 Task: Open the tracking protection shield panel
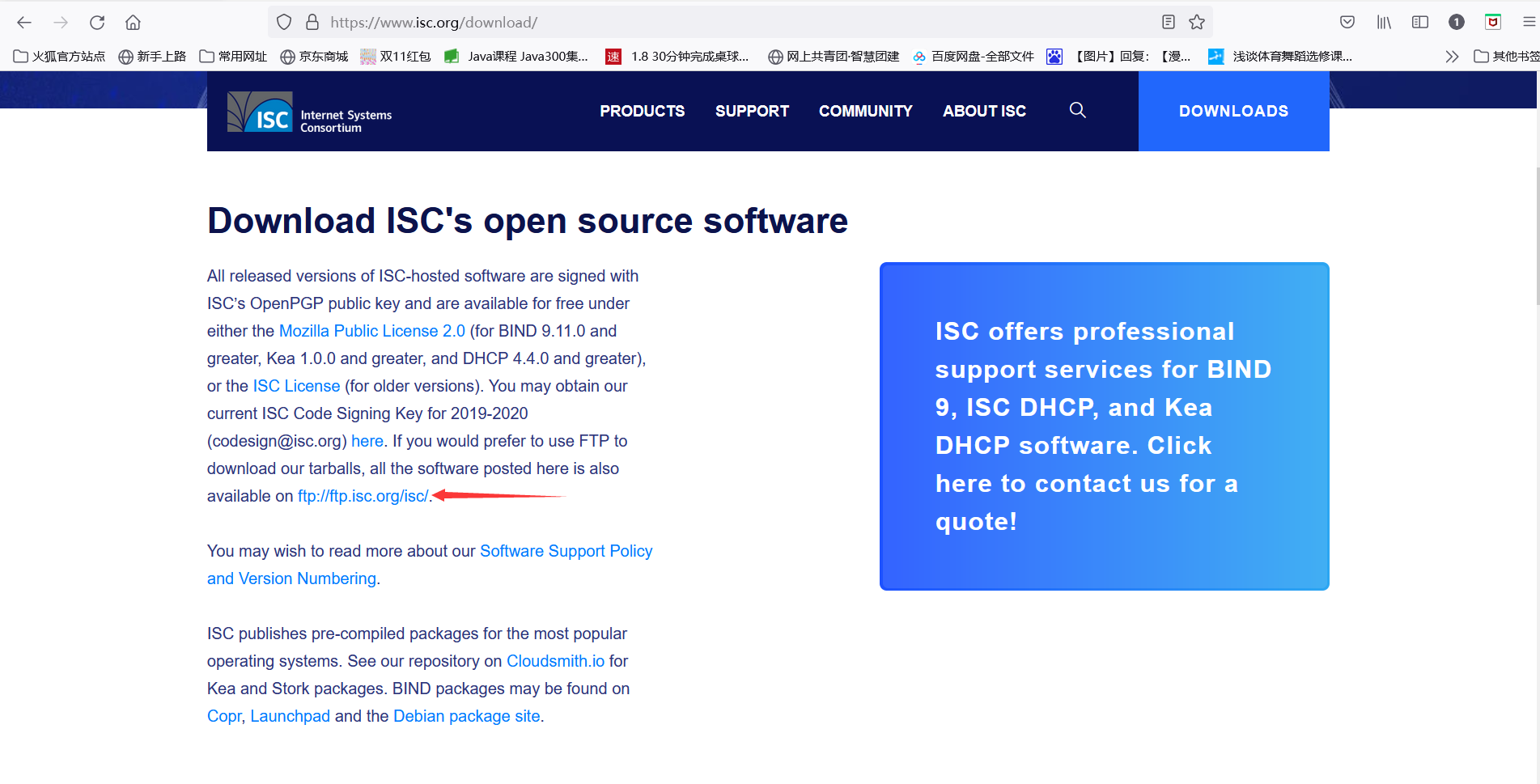(283, 22)
